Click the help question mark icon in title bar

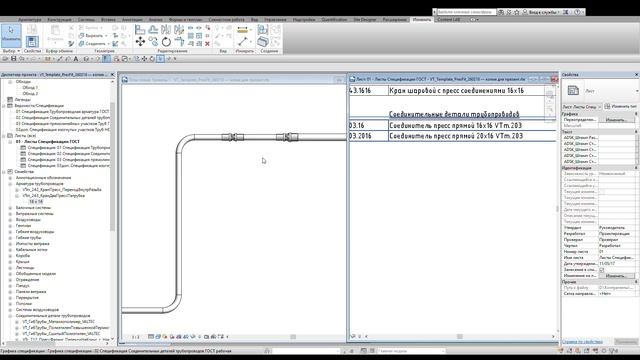pyautogui.click(x=577, y=12)
